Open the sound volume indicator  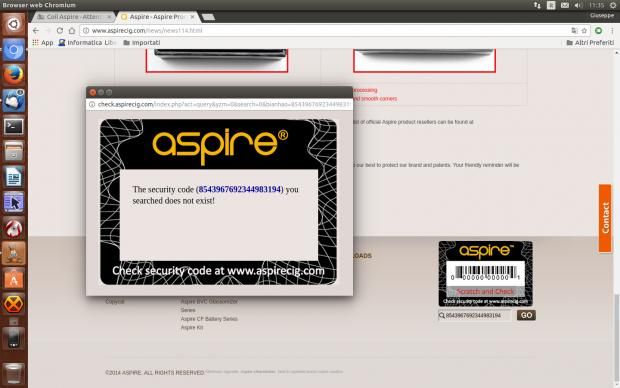tap(578, 5)
